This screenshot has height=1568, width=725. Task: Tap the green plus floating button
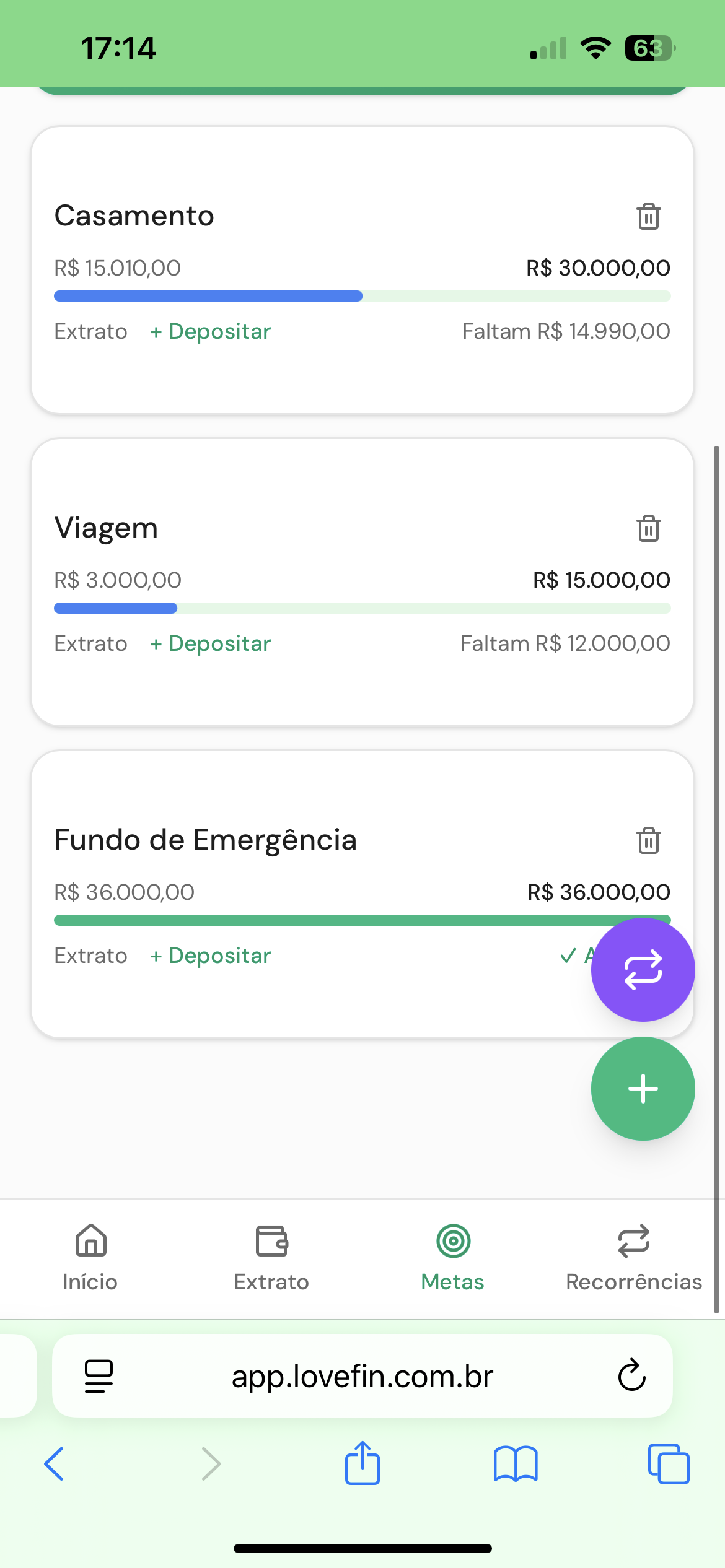[643, 1089]
